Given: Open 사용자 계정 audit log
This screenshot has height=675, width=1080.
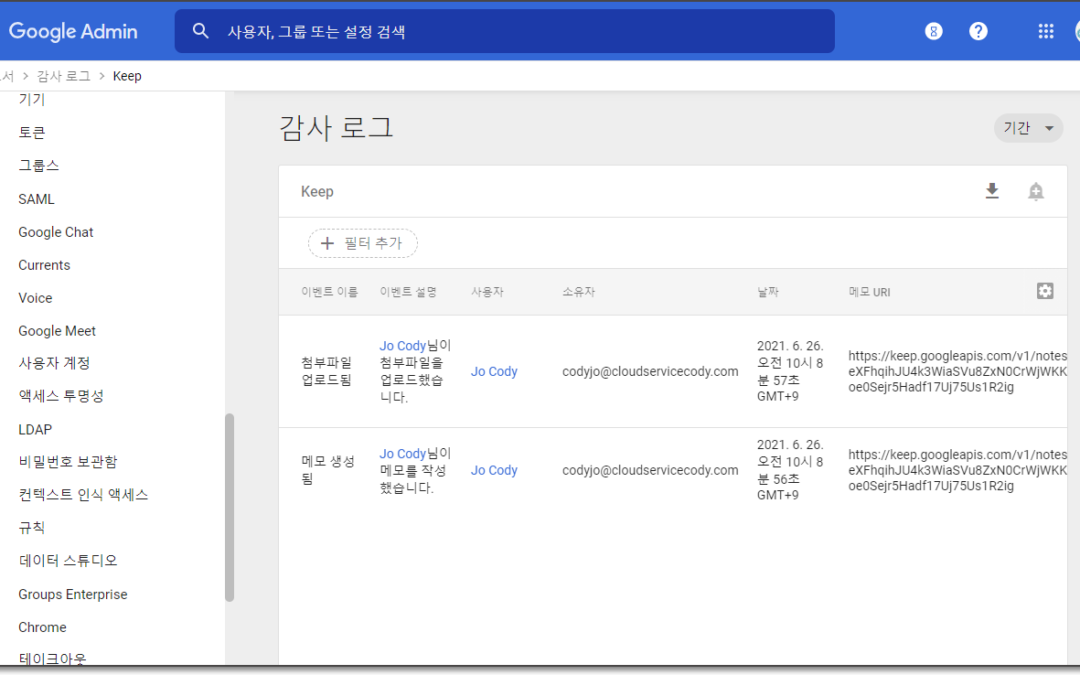Looking at the screenshot, I should [x=54, y=363].
